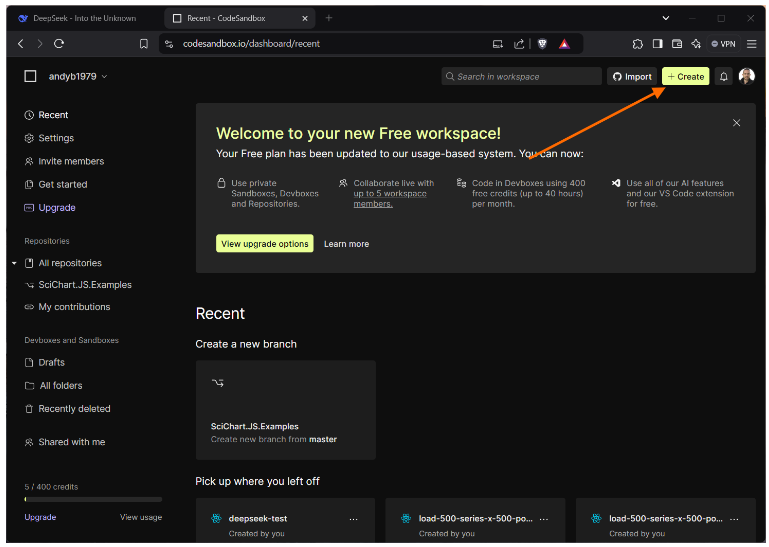
Task: Open the deepseek-test more options menu
Action: pos(353,519)
